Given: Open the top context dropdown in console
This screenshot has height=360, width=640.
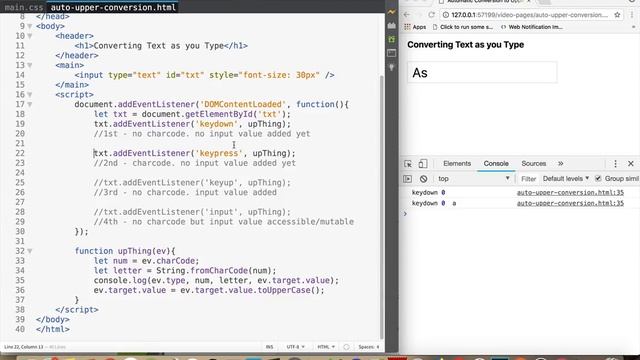Looking at the screenshot, I should coord(473,179).
